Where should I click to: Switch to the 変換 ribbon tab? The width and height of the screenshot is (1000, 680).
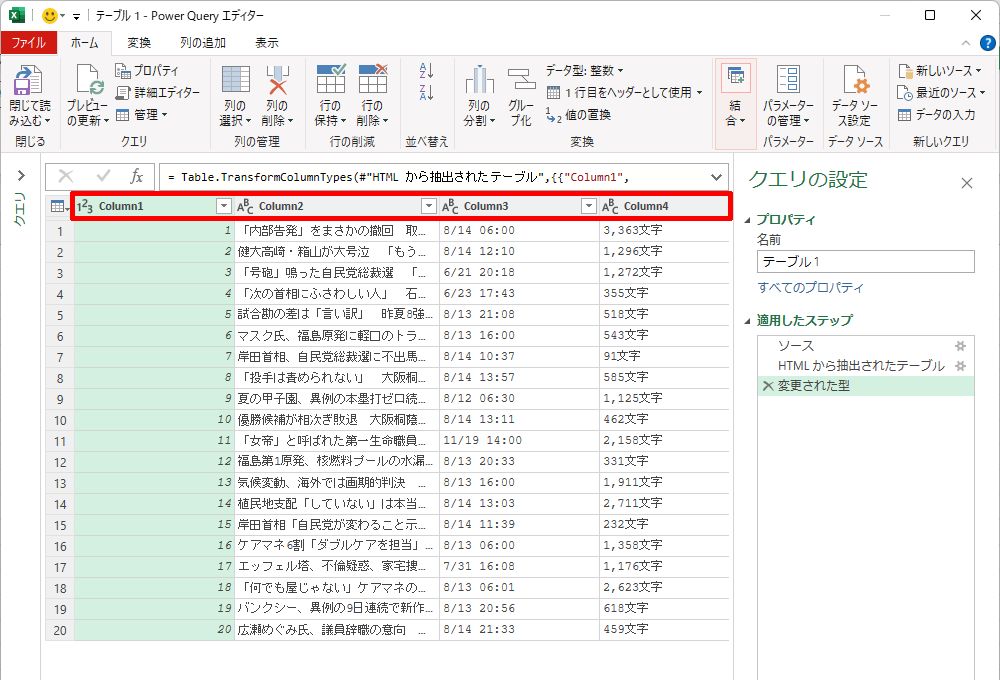pos(139,43)
